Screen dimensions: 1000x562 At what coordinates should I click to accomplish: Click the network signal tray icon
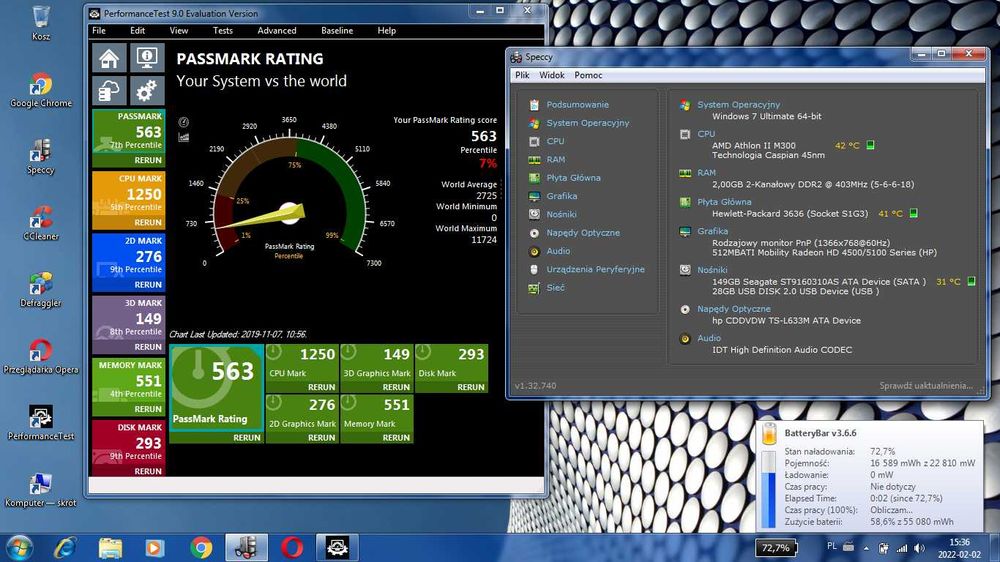[902, 548]
